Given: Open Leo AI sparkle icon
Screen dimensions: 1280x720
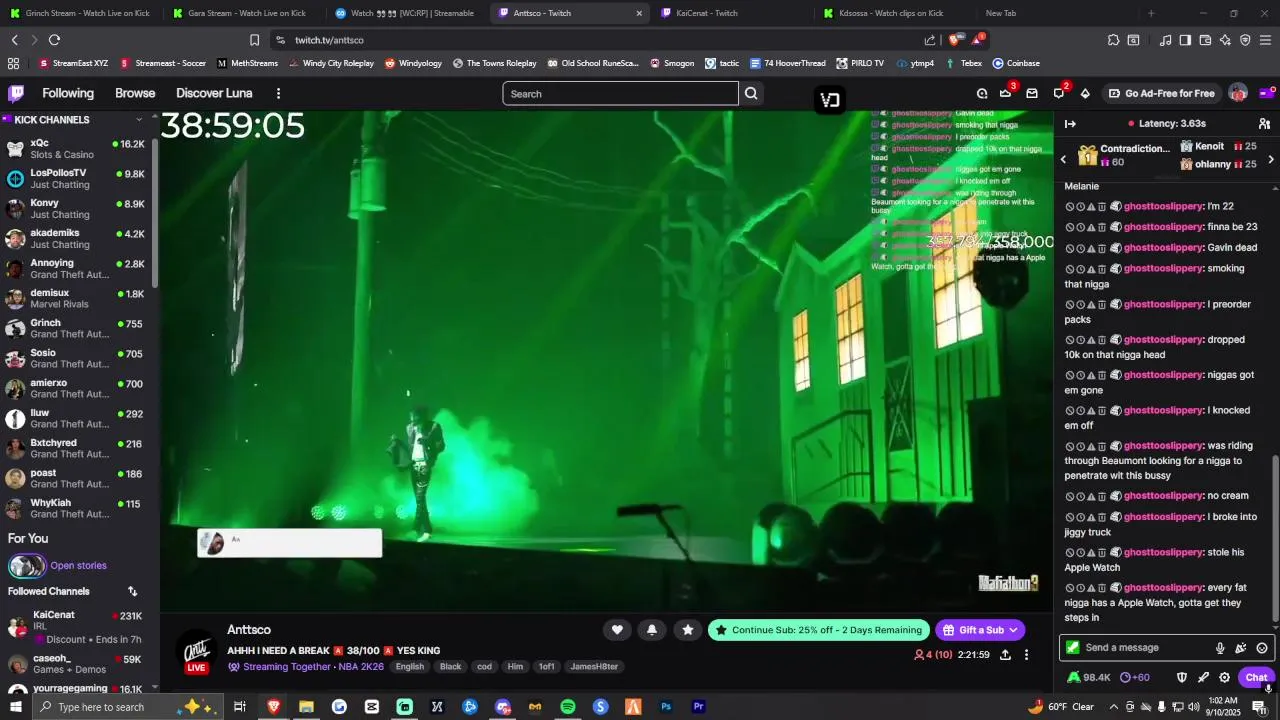Looking at the screenshot, I should tap(1225, 40).
